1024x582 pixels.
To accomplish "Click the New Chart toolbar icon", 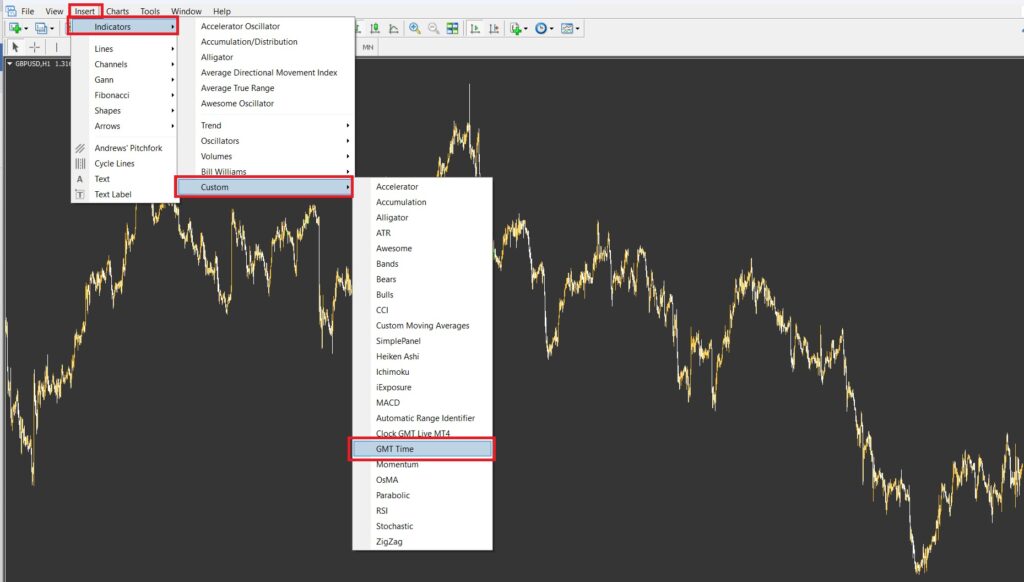I will point(15,29).
